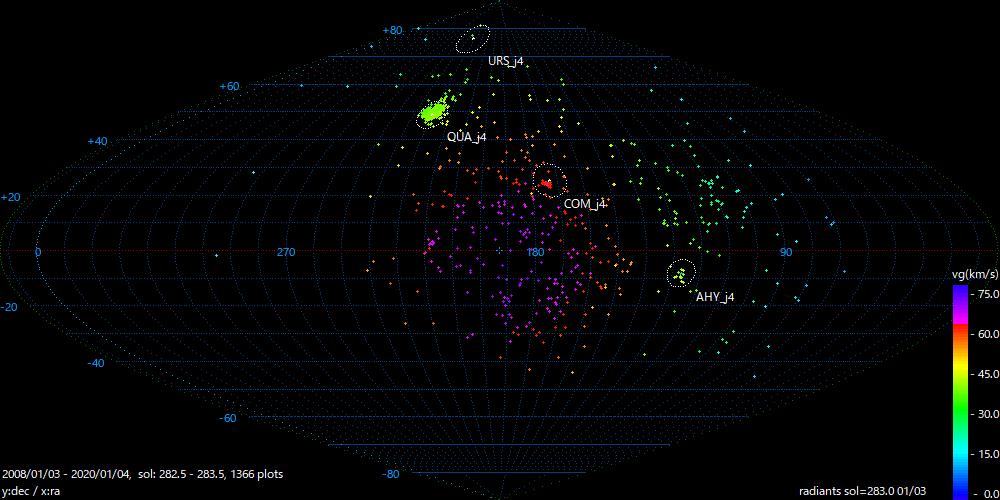Click the dotted circle around URS radiant
Viewport: 1000px width, 500px height.
[x=472, y=39]
